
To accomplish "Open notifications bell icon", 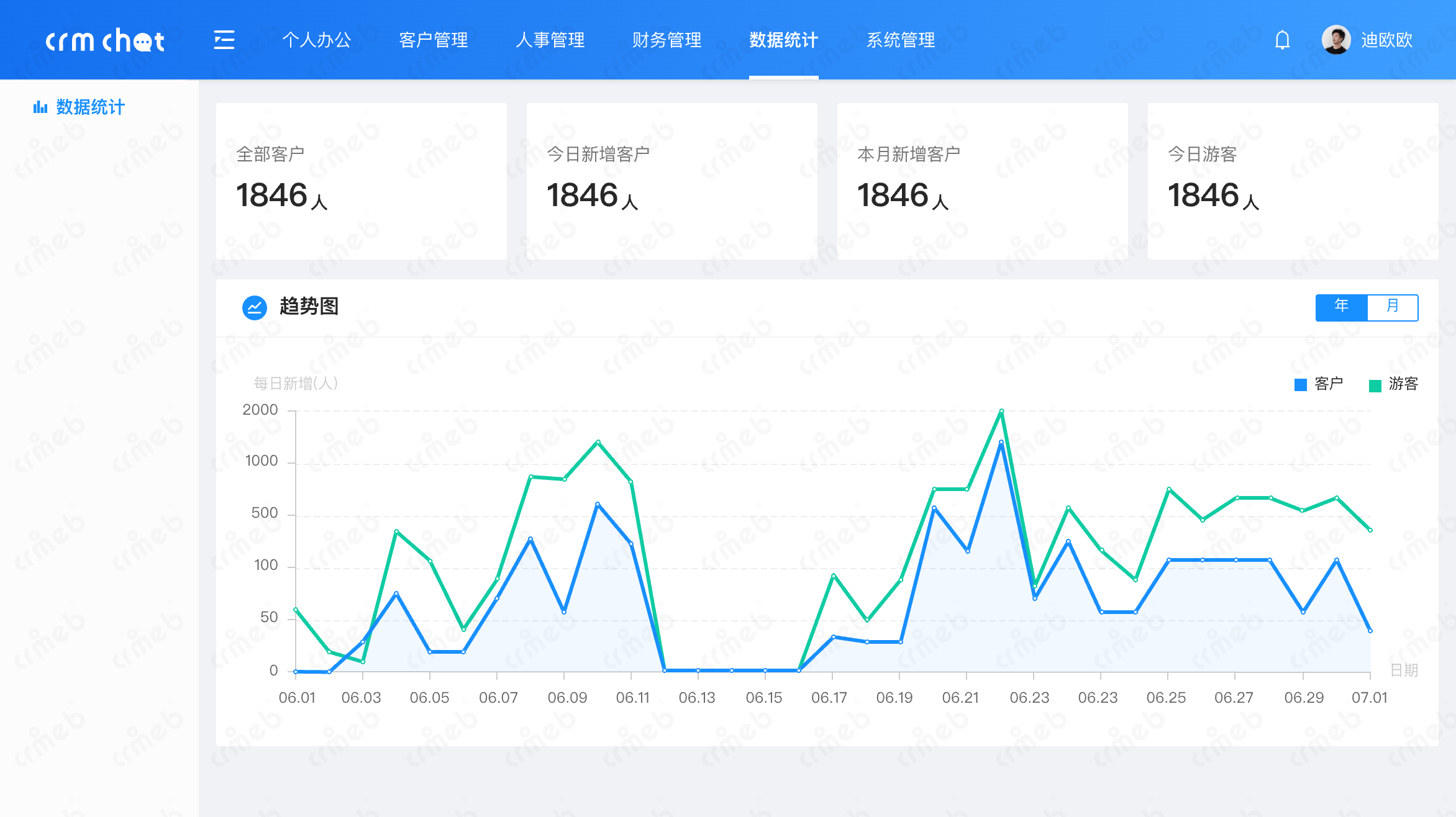I will (x=1282, y=40).
